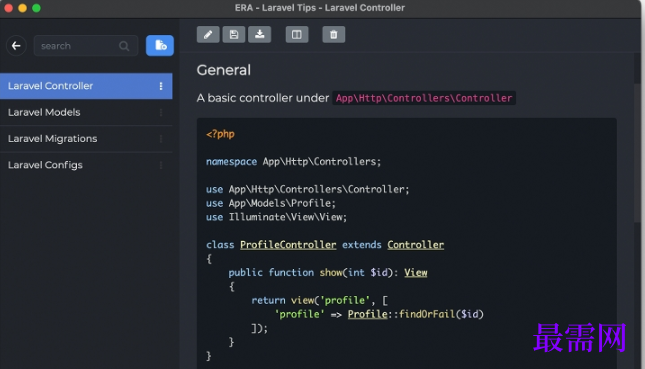Screen dimensions: 645x369
Task: Click the use Illuminate\View\View line
Action: click(276, 217)
